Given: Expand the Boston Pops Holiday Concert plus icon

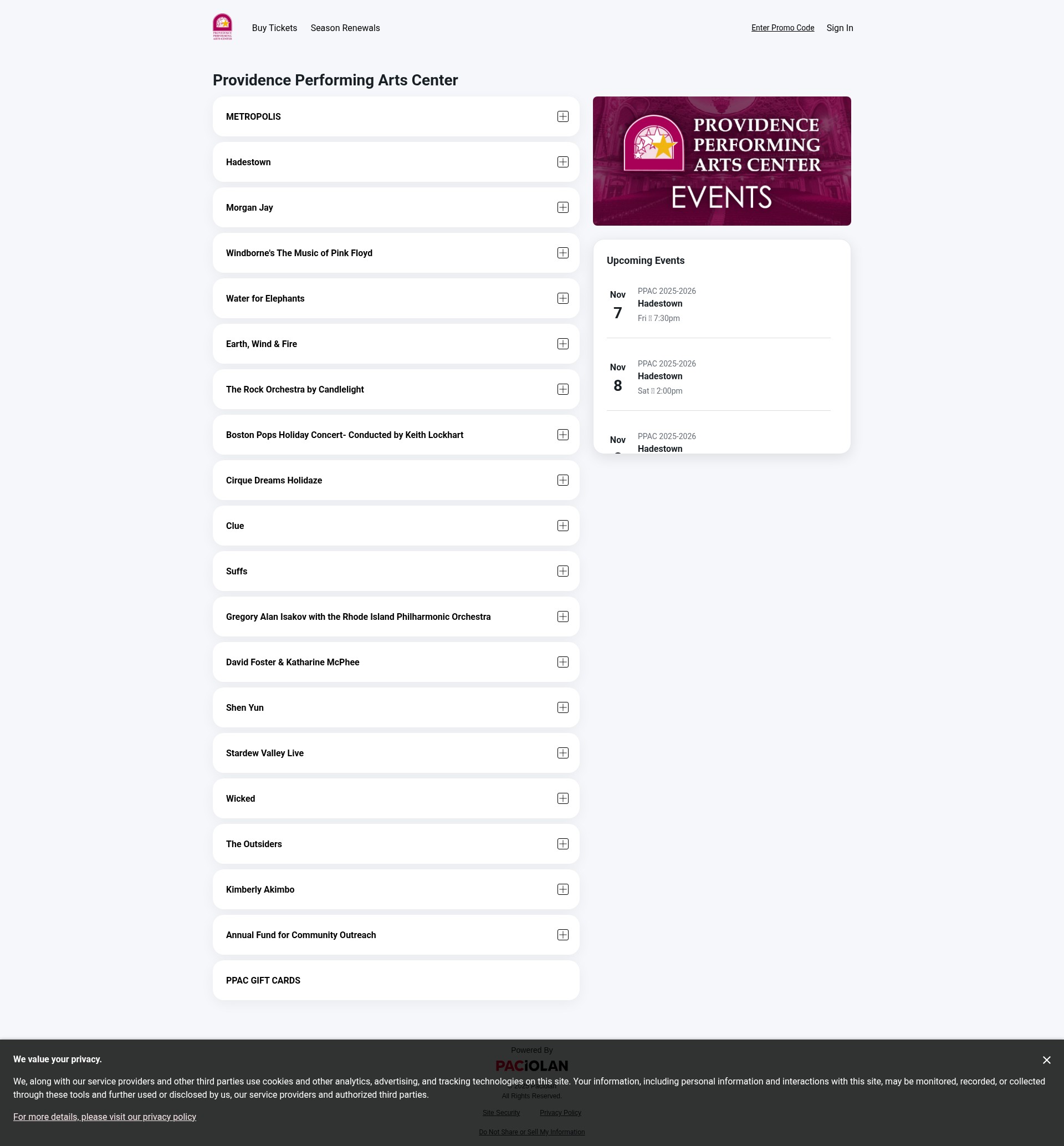Looking at the screenshot, I should pyautogui.click(x=562, y=435).
